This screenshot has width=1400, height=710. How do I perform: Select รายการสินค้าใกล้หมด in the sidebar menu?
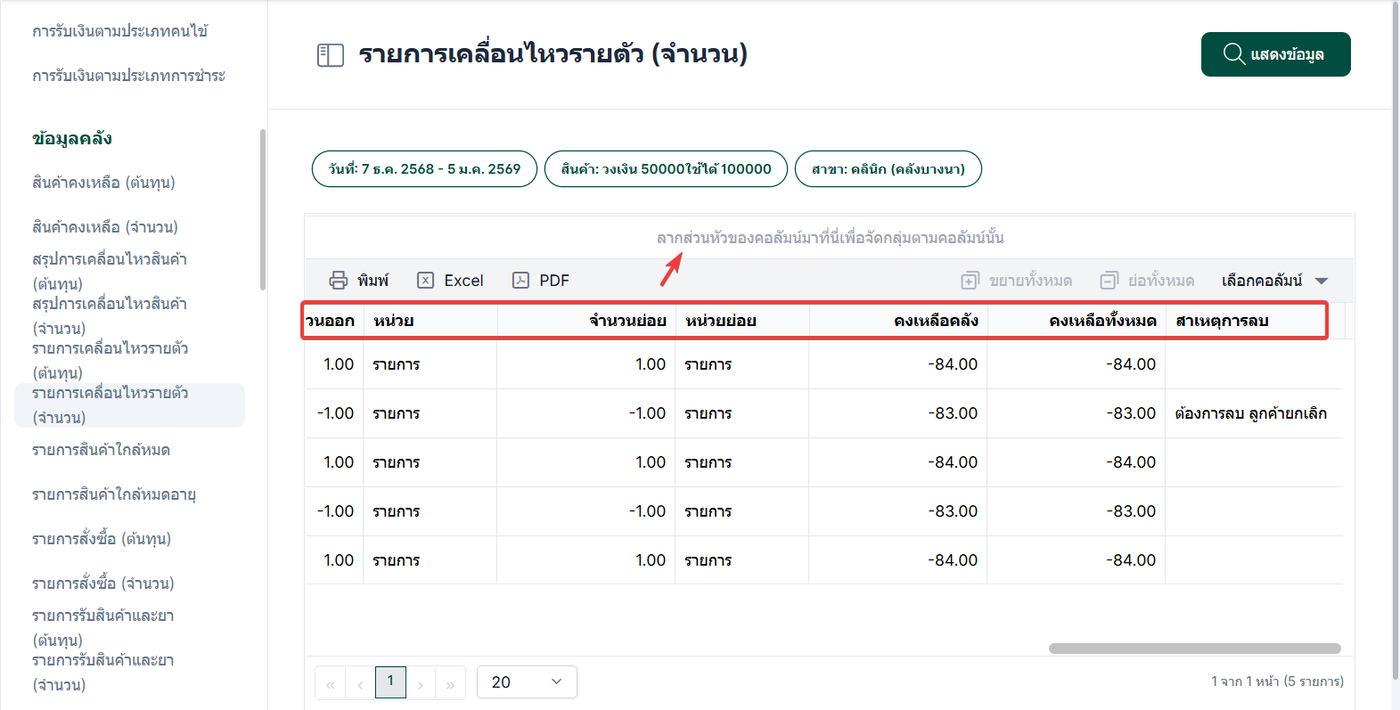[100, 450]
